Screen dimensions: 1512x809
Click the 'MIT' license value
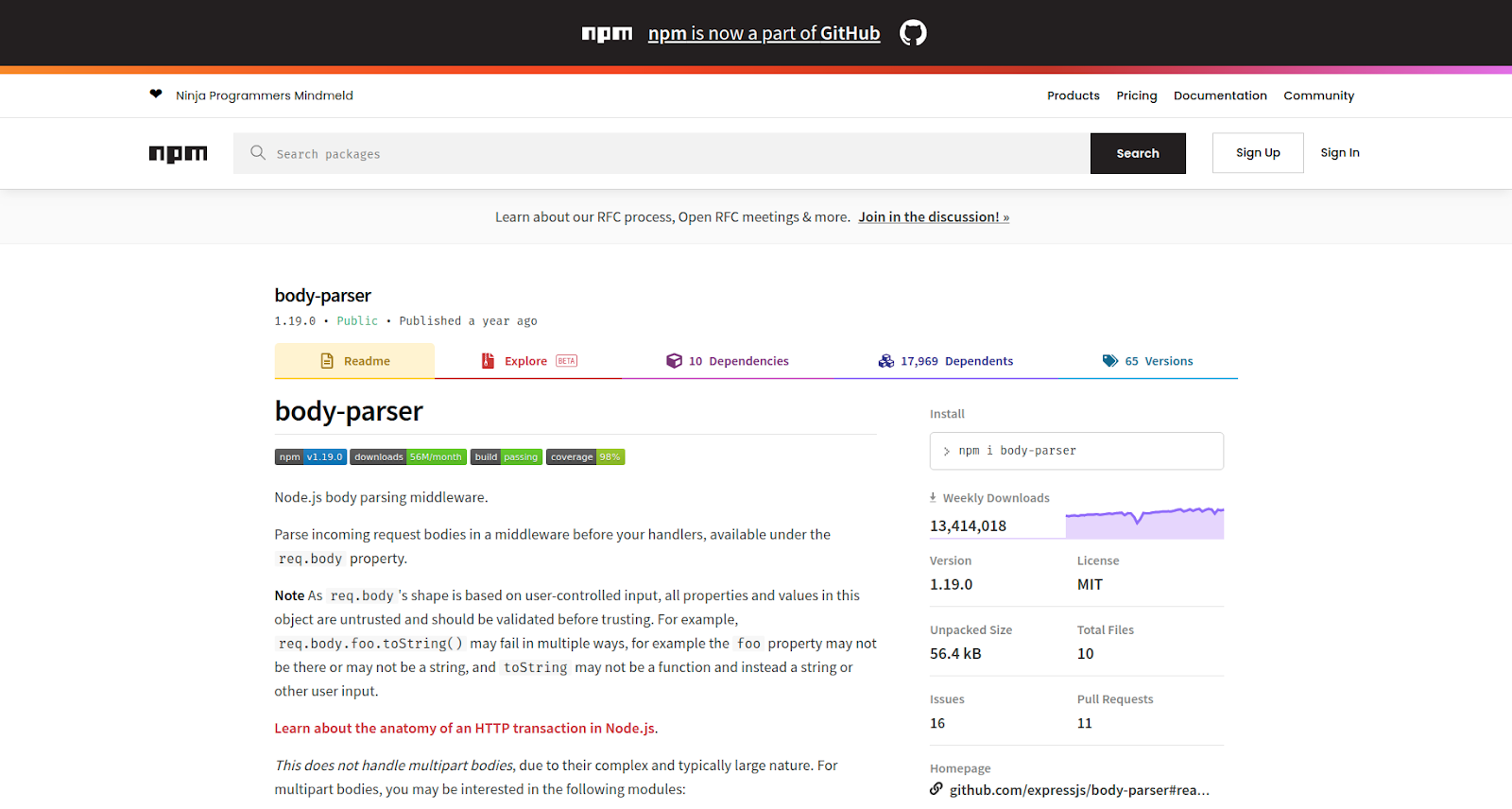click(x=1090, y=585)
